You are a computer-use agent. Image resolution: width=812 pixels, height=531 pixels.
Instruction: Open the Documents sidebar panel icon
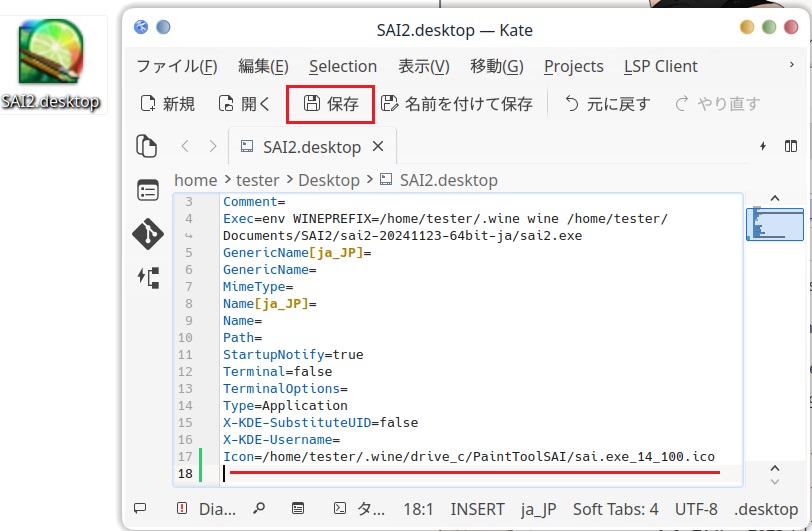147,146
